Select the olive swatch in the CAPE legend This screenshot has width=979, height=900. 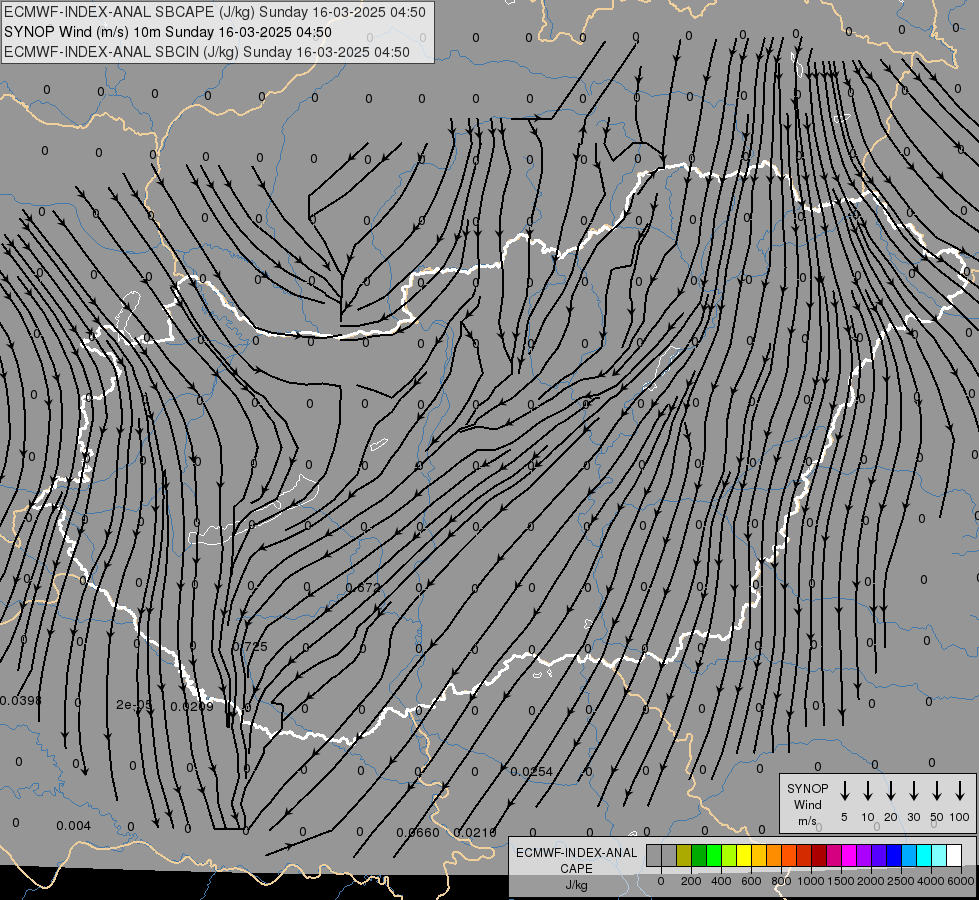click(x=684, y=855)
